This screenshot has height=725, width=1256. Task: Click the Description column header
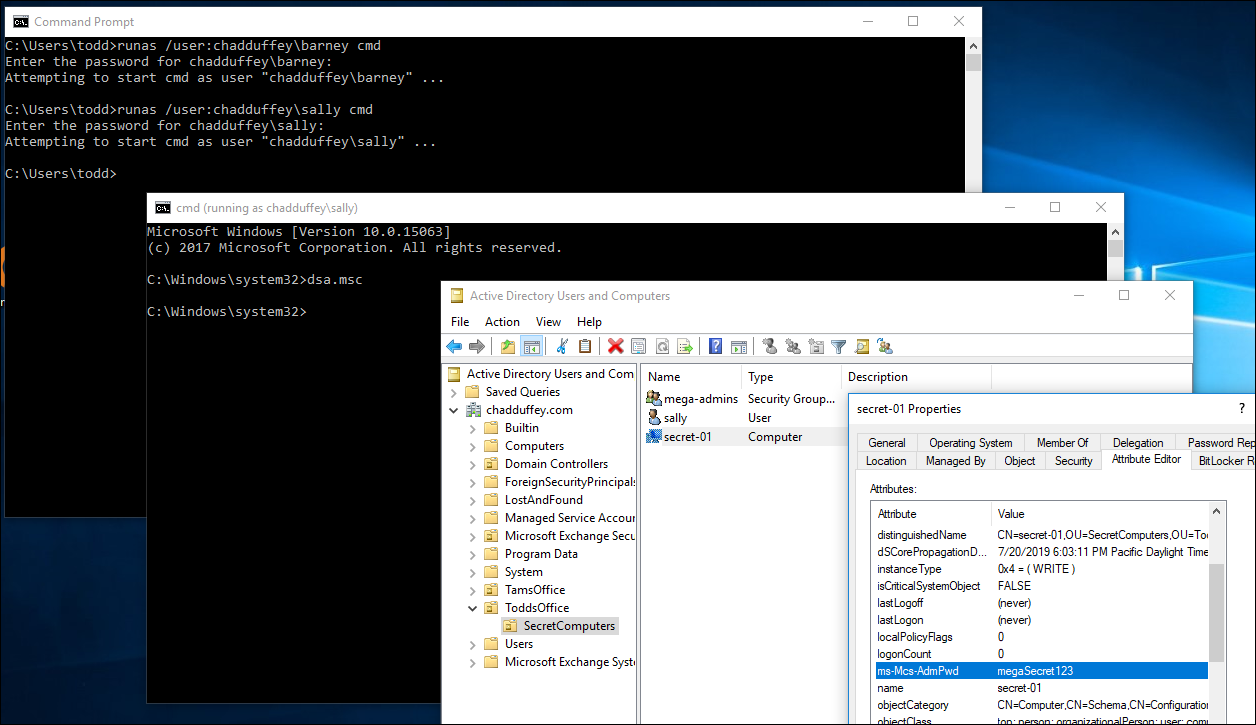[x=916, y=377]
